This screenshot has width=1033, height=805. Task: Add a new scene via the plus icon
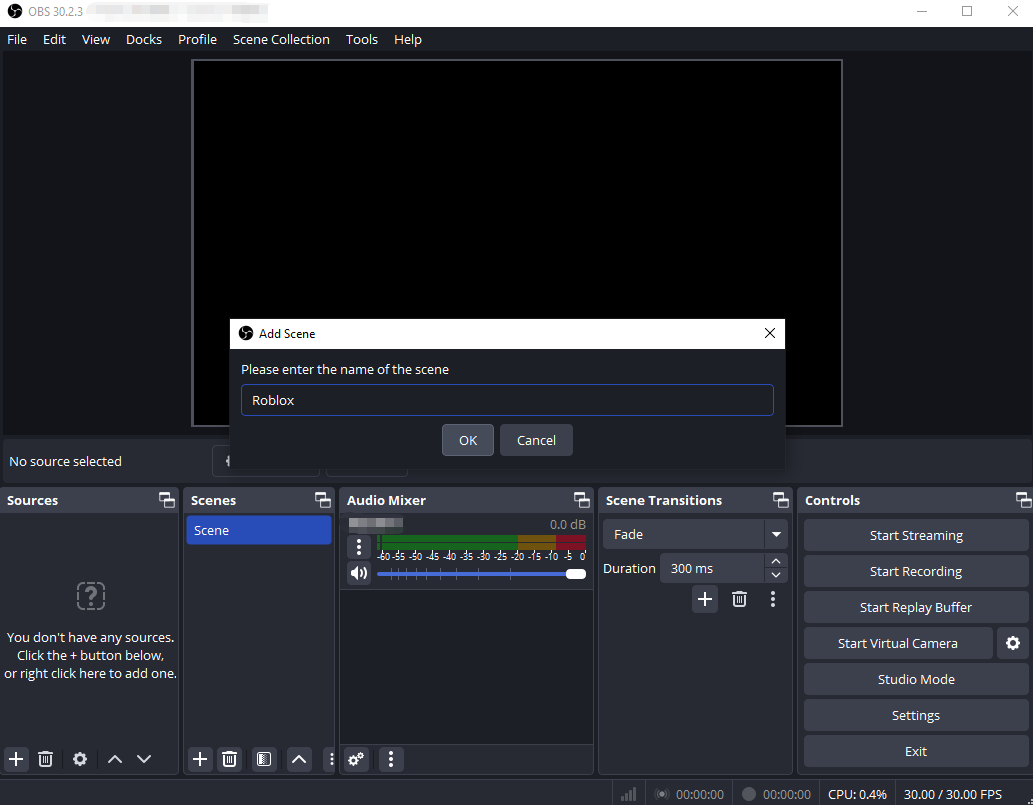[x=199, y=759]
